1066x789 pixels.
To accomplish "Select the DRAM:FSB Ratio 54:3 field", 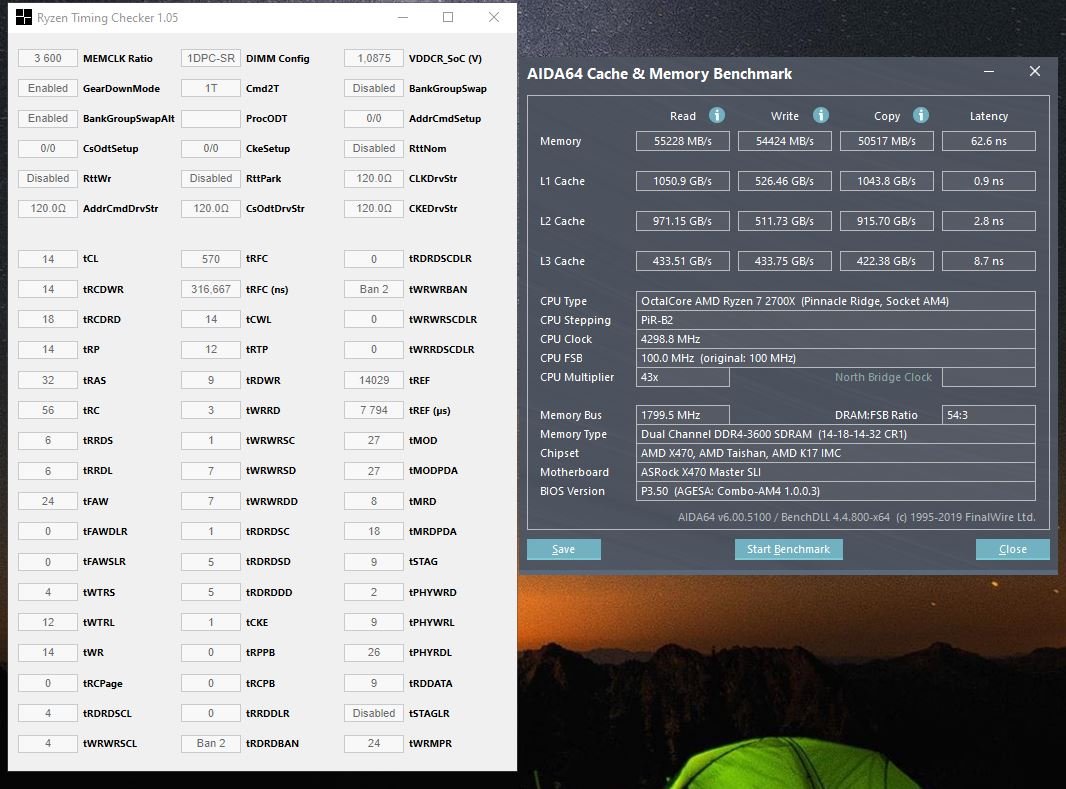I will pyautogui.click(x=988, y=415).
